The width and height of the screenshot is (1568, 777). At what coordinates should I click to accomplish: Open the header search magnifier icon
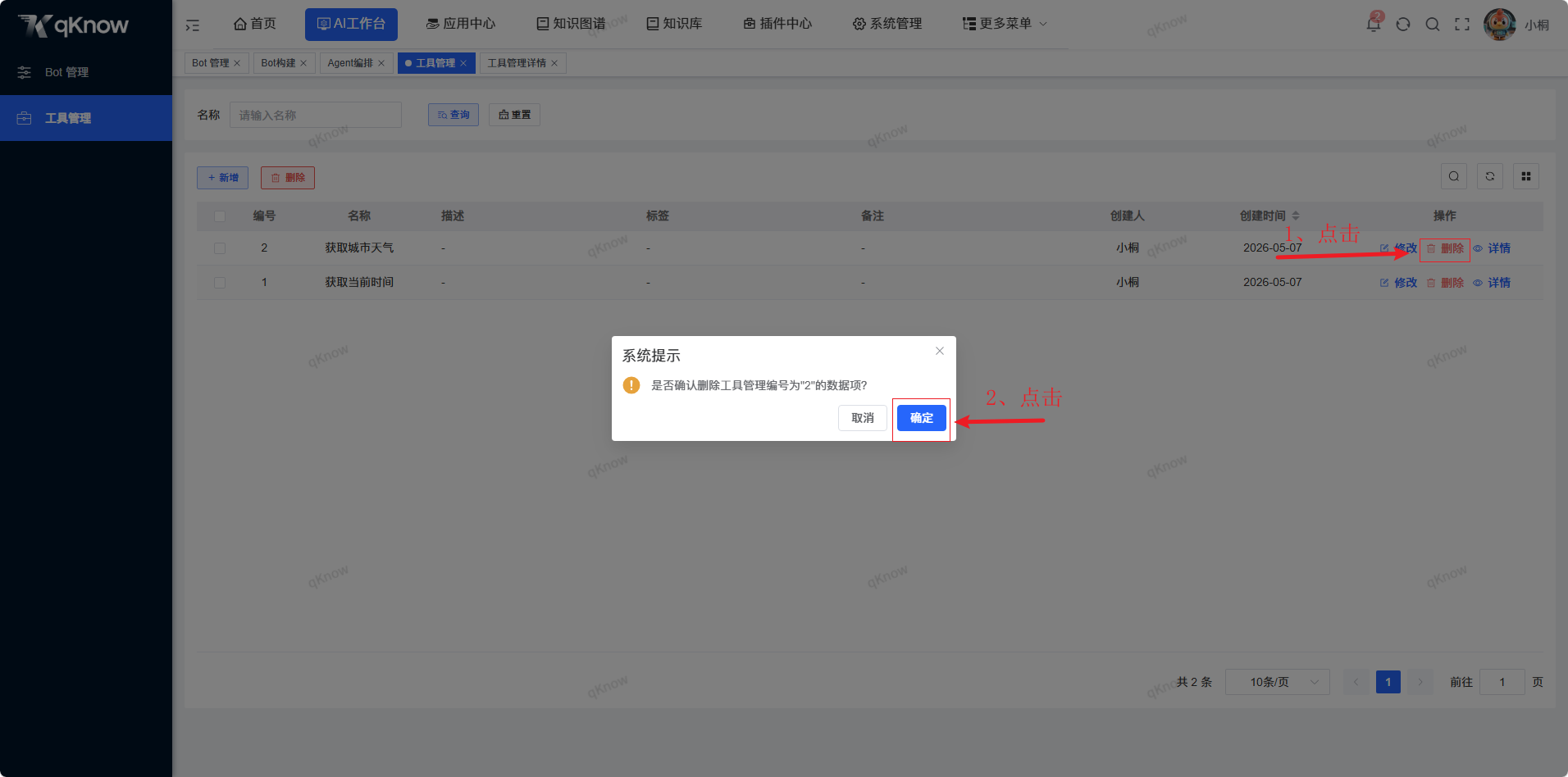click(1433, 24)
